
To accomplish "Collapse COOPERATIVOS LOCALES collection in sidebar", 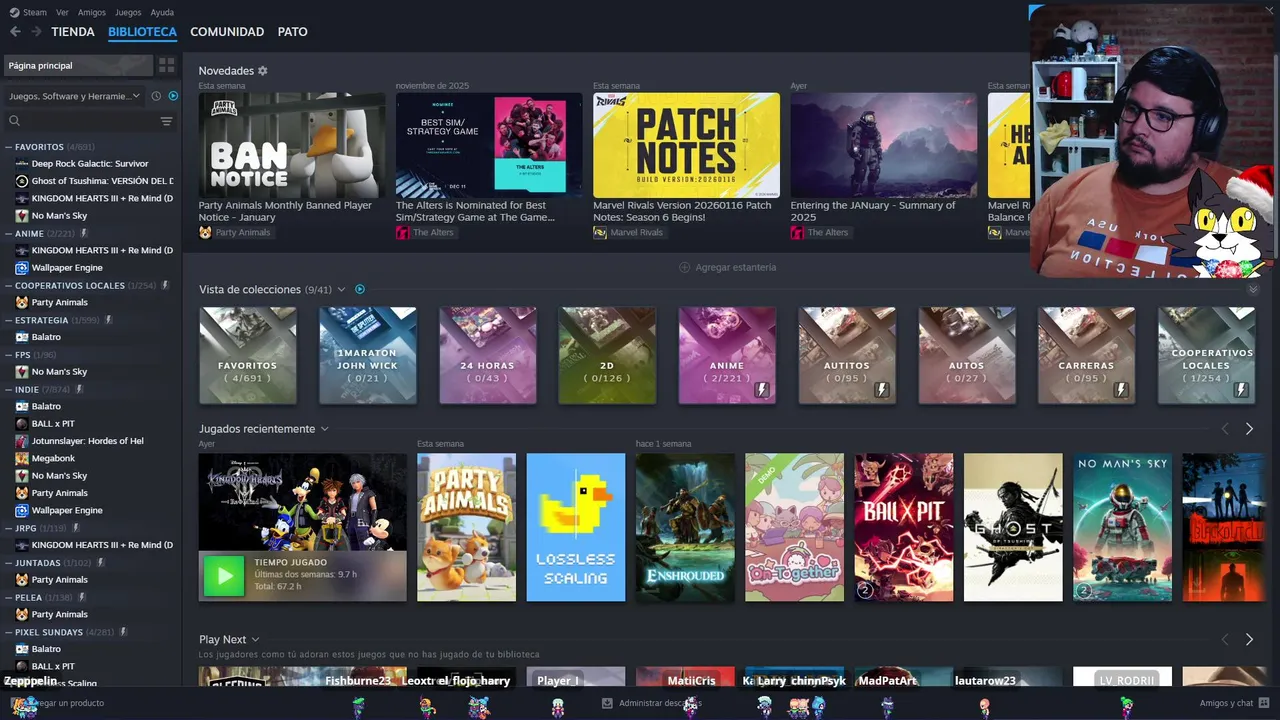I will pos(8,286).
